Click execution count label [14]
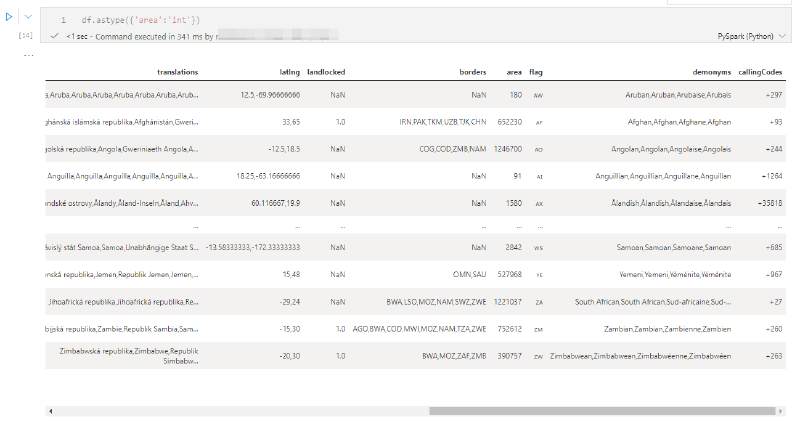The height and width of the screenshot is (422, 800). (x=26, y=35)
